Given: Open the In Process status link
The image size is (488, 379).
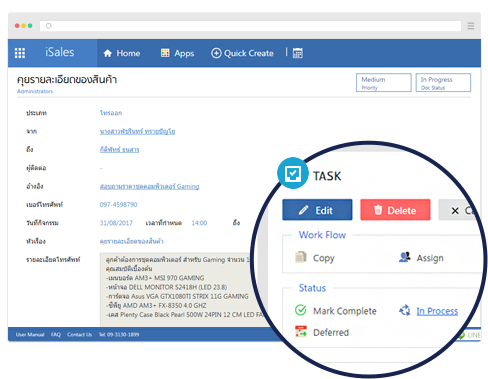Looking at the screenshot, I should coord(437,311).
